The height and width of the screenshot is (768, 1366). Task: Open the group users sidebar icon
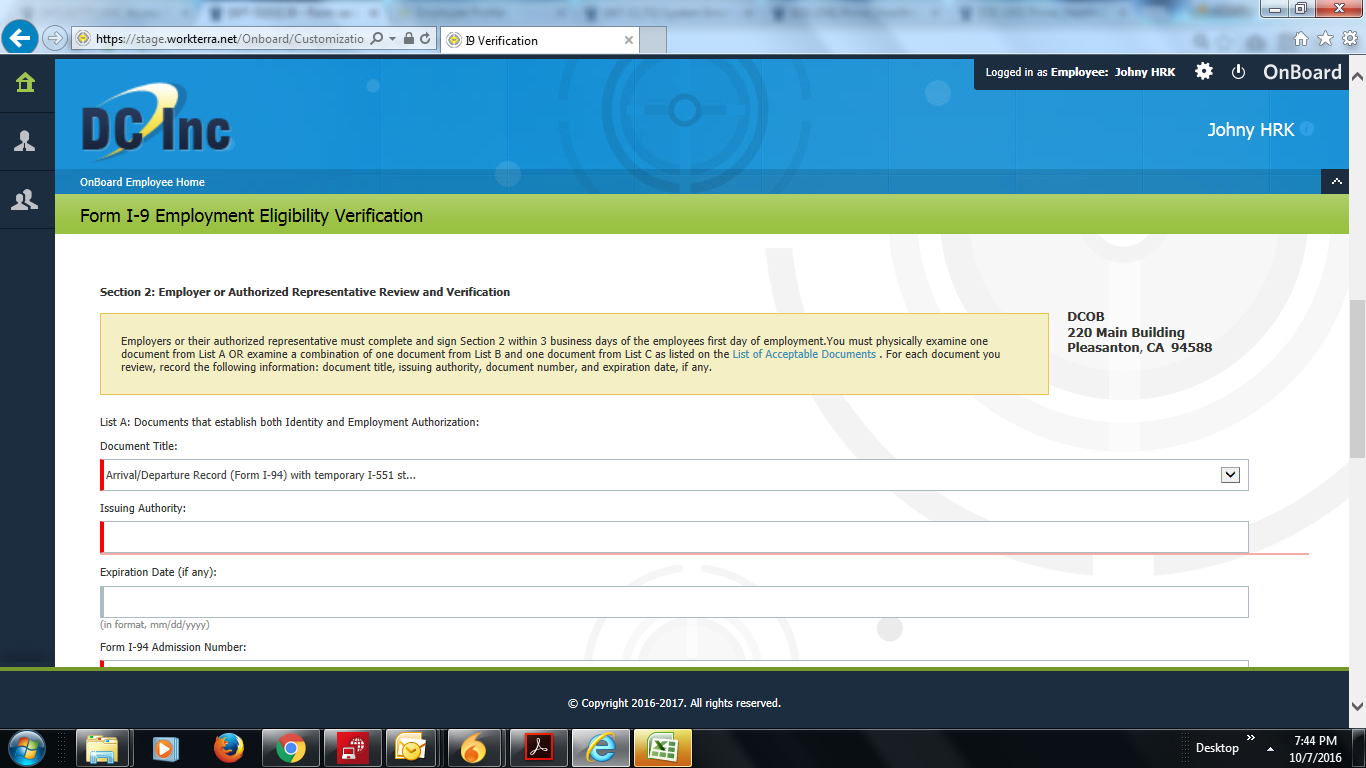pos(25,200)
